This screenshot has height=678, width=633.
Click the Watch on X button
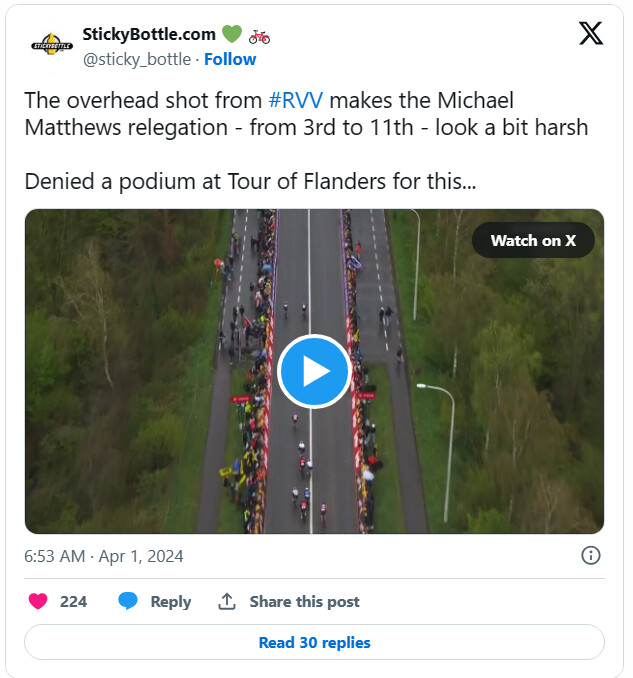[x=533, y=240]
